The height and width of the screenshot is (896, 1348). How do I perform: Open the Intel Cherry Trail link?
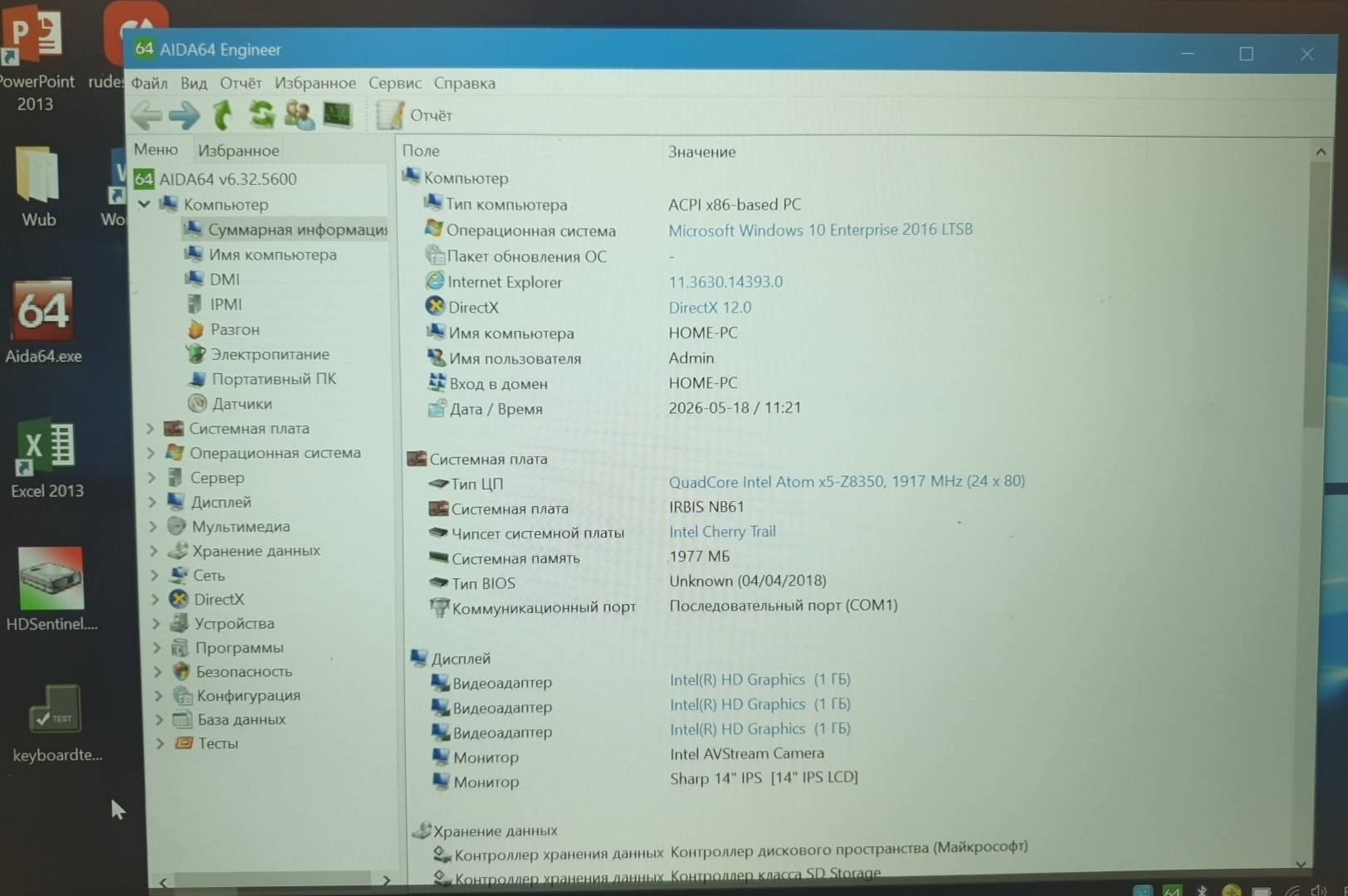pyautogui.click(x=722, y=532)
